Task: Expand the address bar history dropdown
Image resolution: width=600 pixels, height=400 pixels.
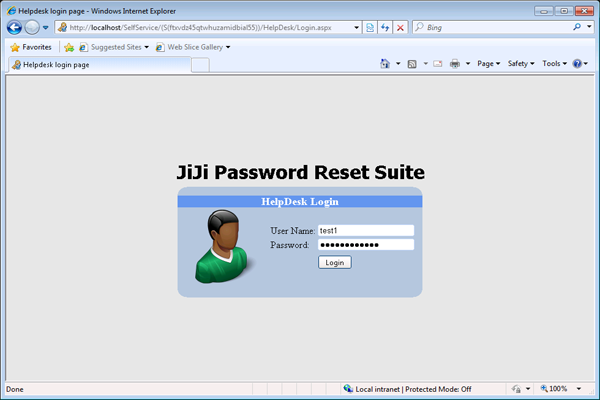Action: click(356, 28)
